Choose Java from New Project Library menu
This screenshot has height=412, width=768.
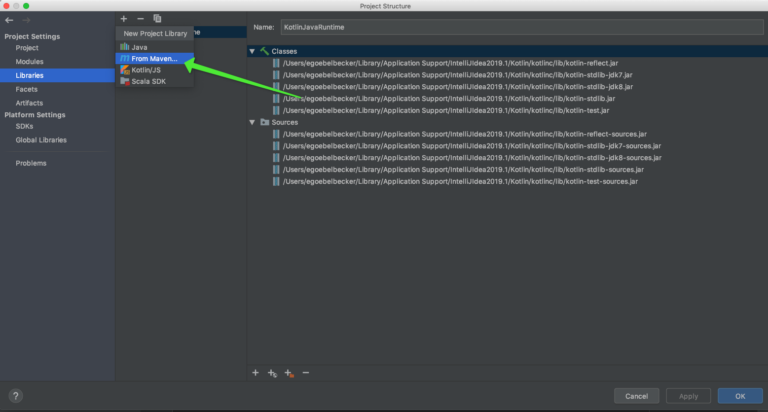(x=139, y=47)
